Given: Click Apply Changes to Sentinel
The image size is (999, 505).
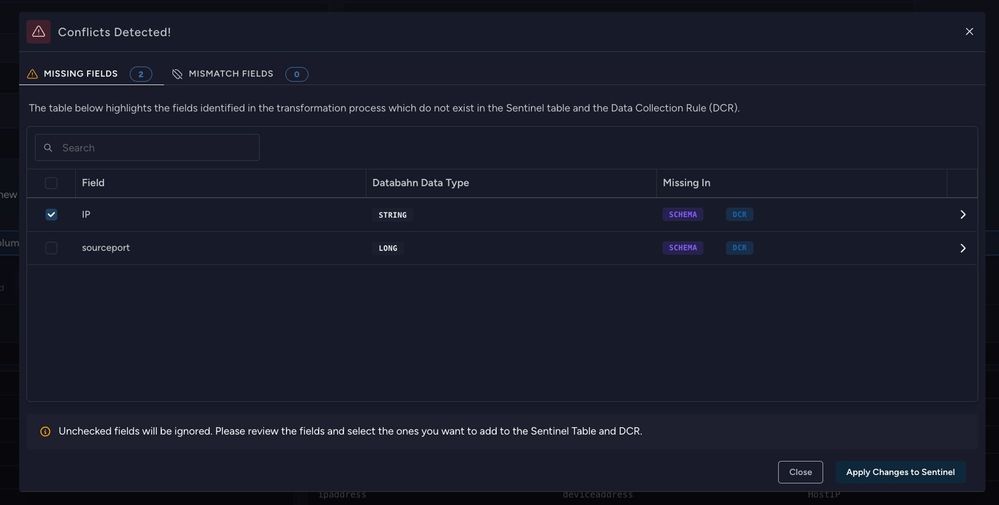Looking at the screenshot, I should (900, 472).
